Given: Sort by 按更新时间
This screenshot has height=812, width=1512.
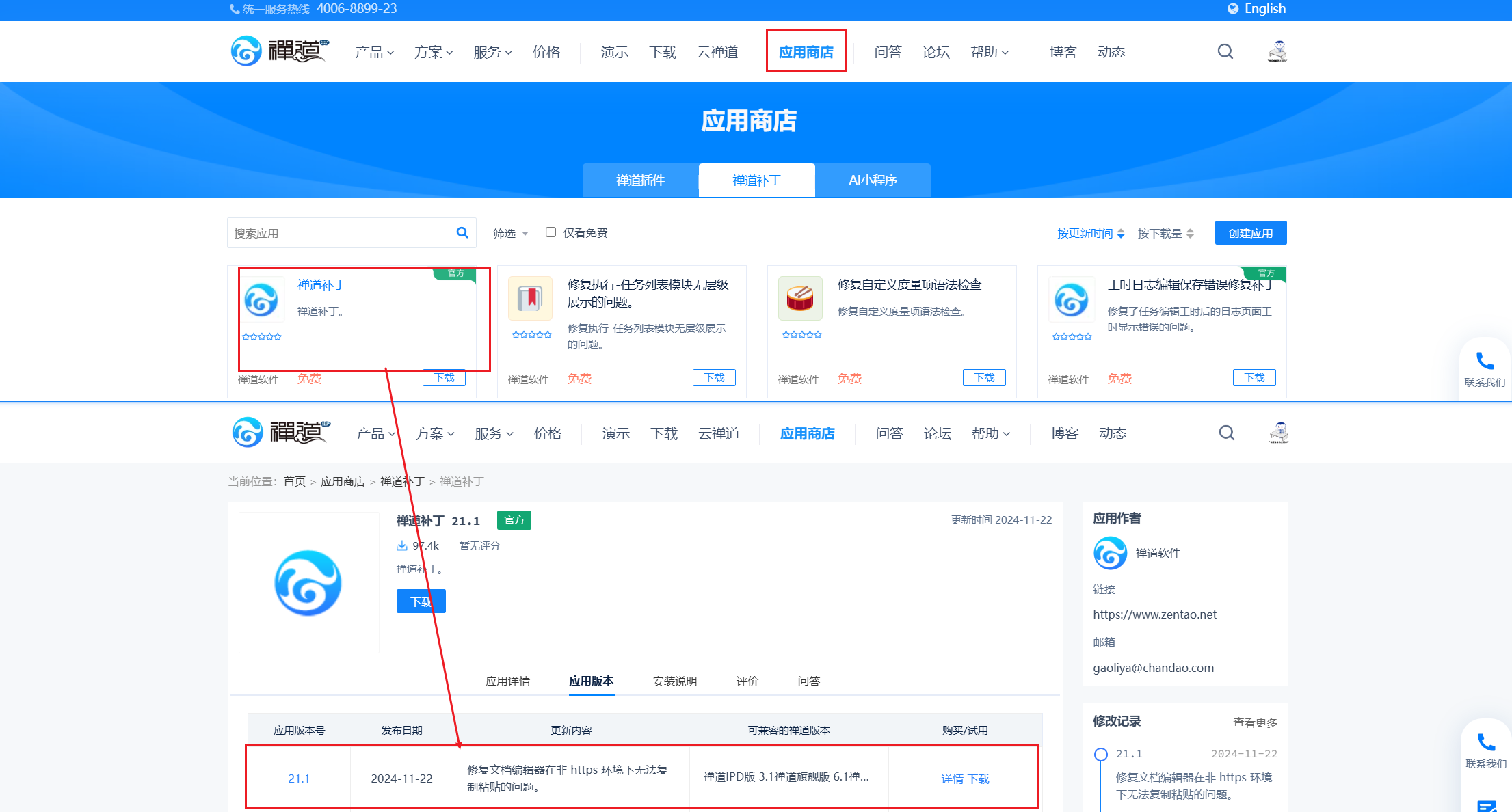Looking at the screenshot, I should [1091, 233].
